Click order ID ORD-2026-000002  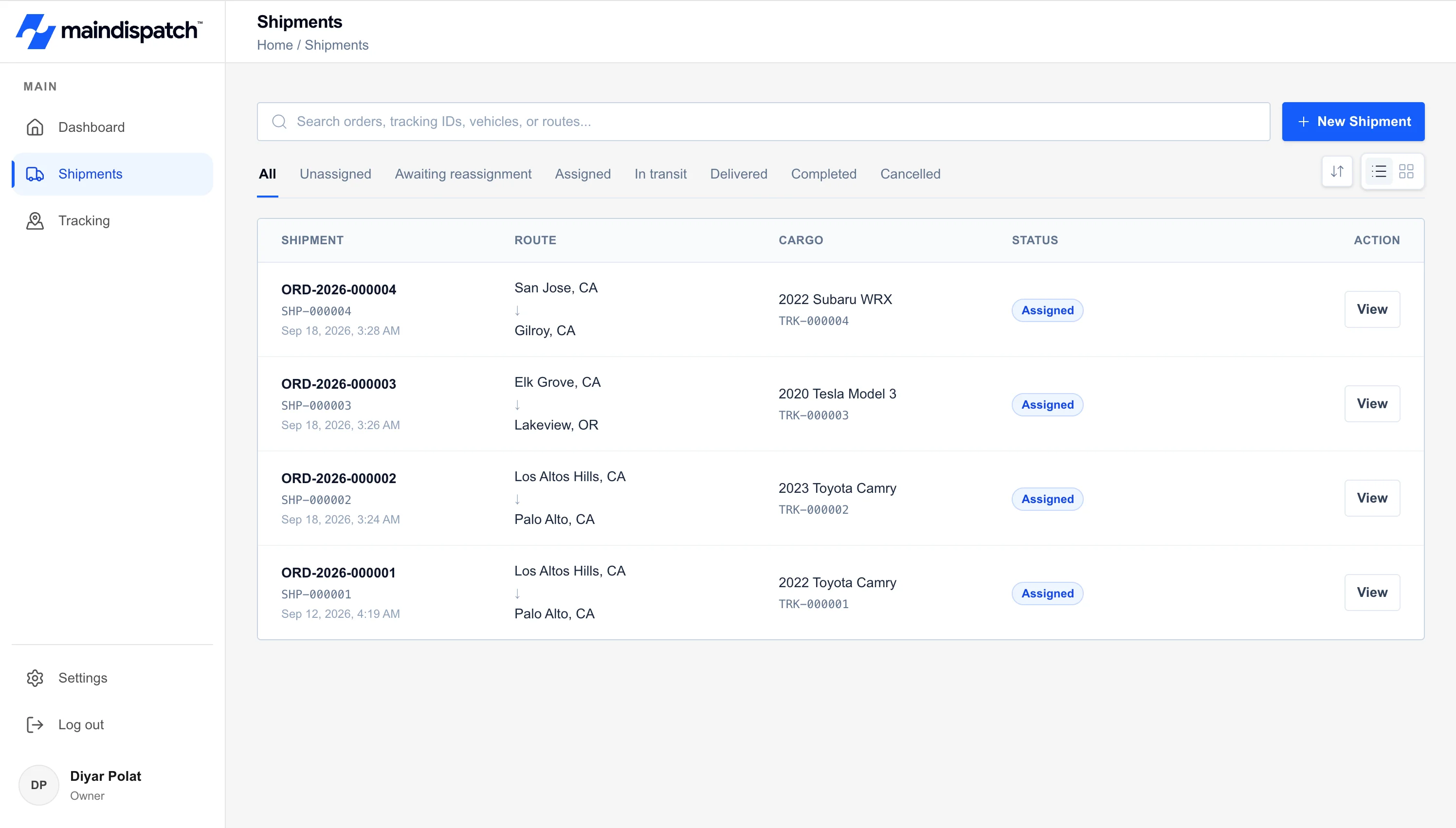338,478
